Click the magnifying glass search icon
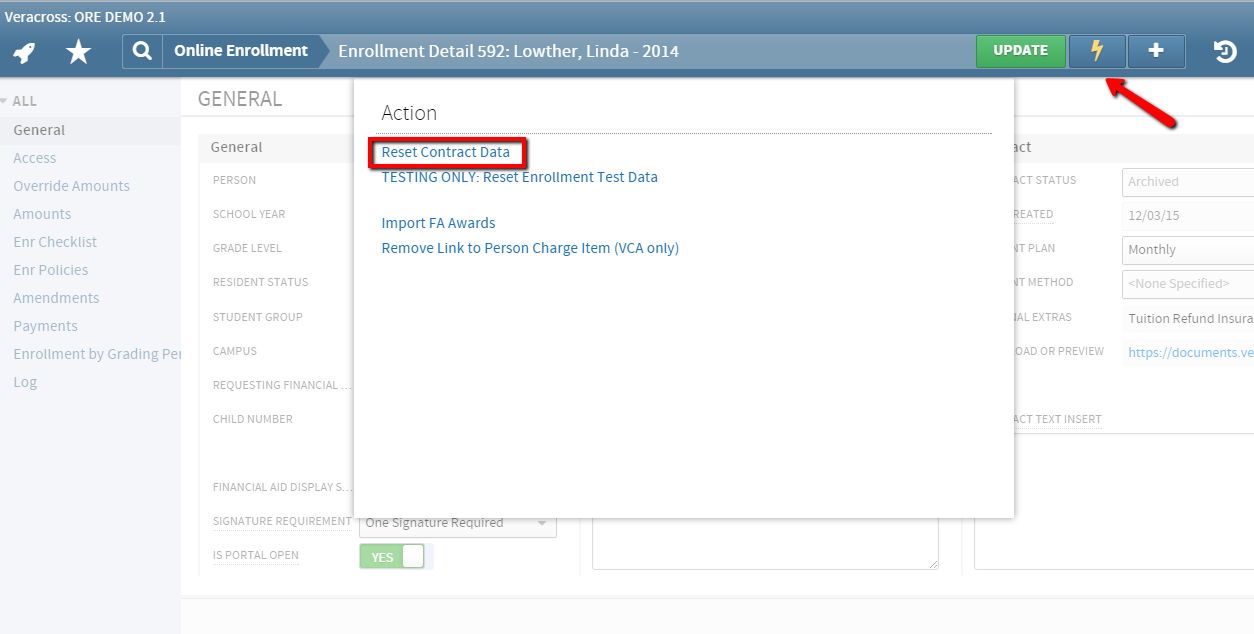This screenshot has height=634, width=1254. (143, 51)
